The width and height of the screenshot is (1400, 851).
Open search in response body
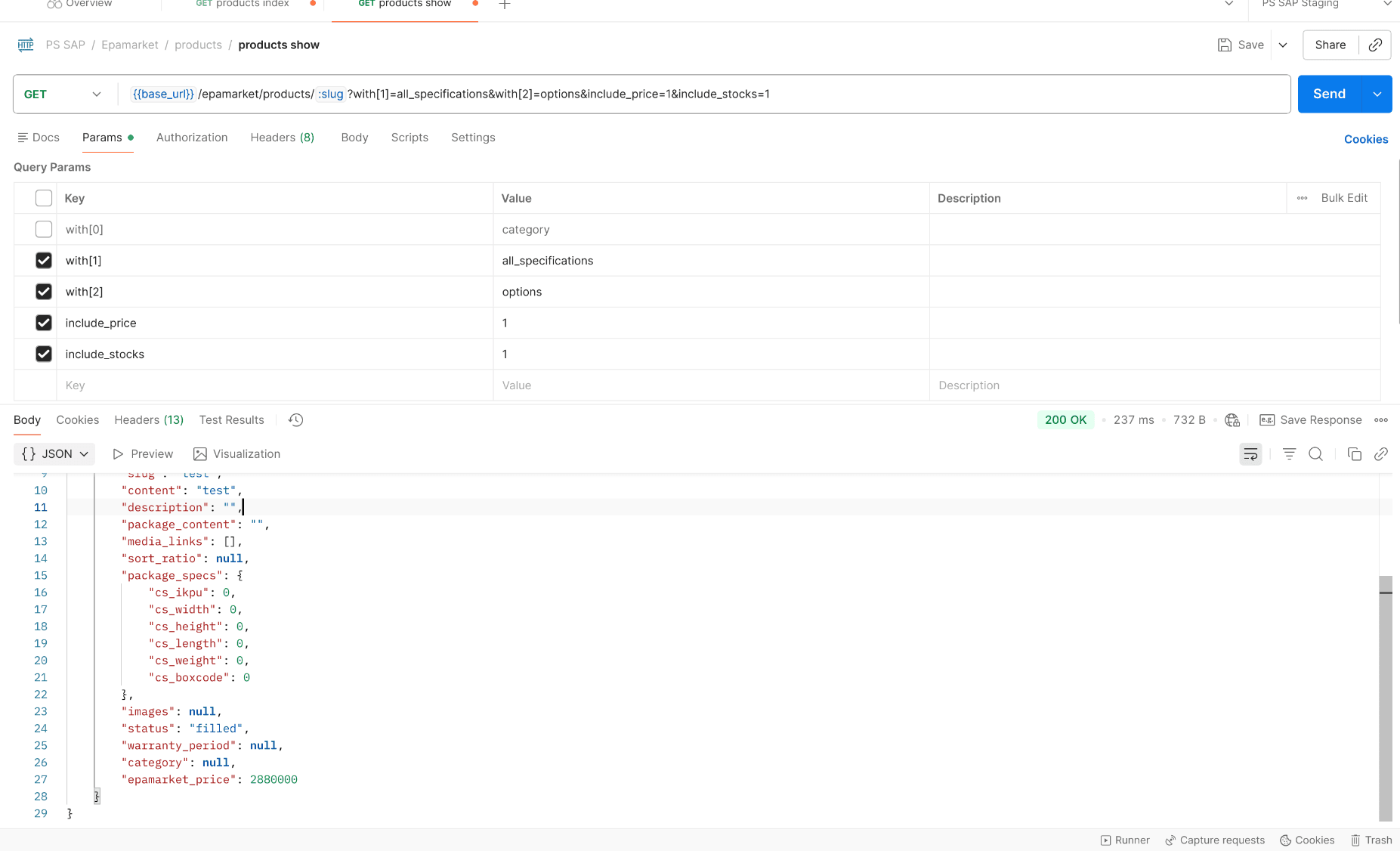click(1315, 454)
